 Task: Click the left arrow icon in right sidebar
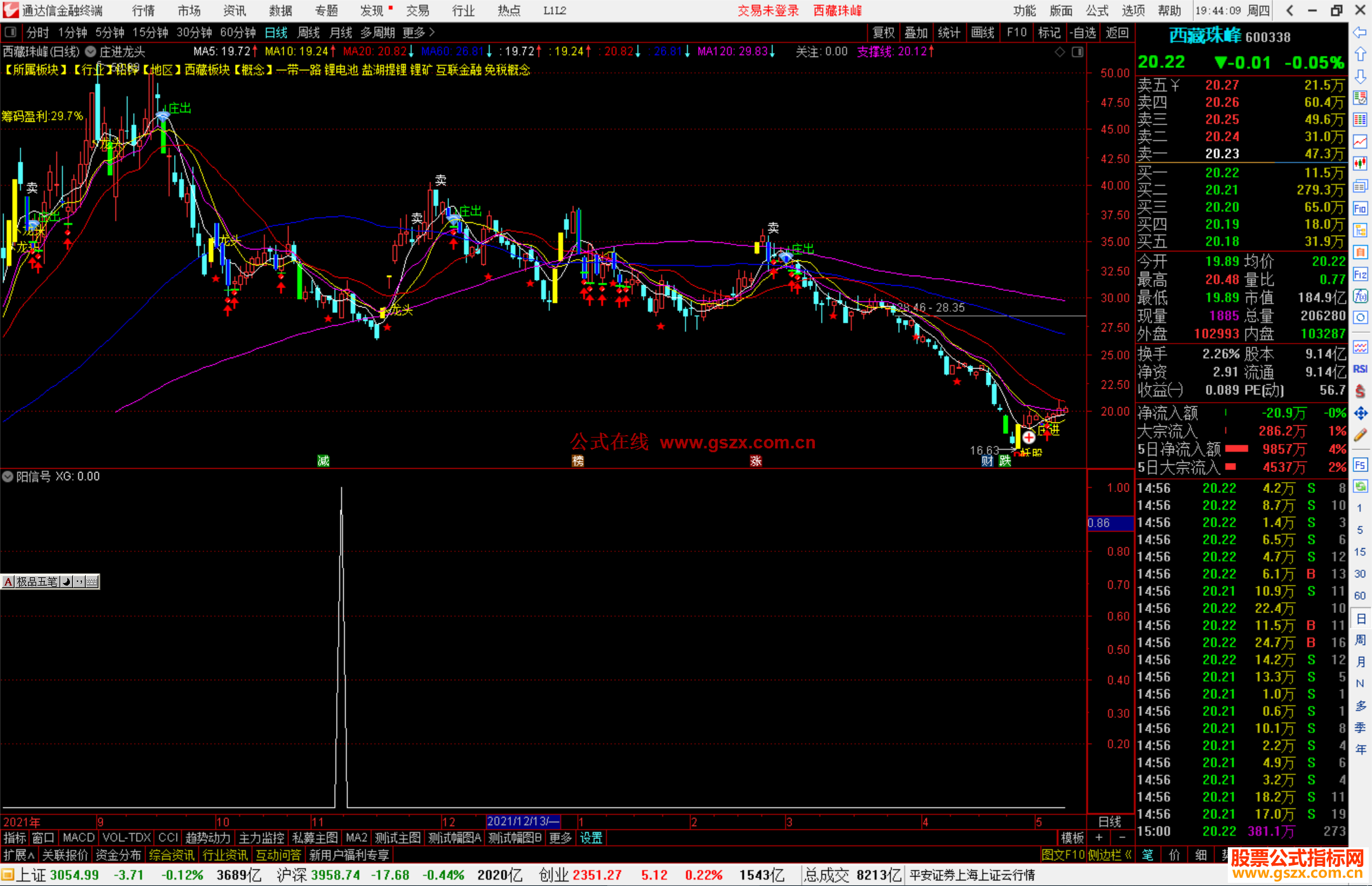[1360, 32]
